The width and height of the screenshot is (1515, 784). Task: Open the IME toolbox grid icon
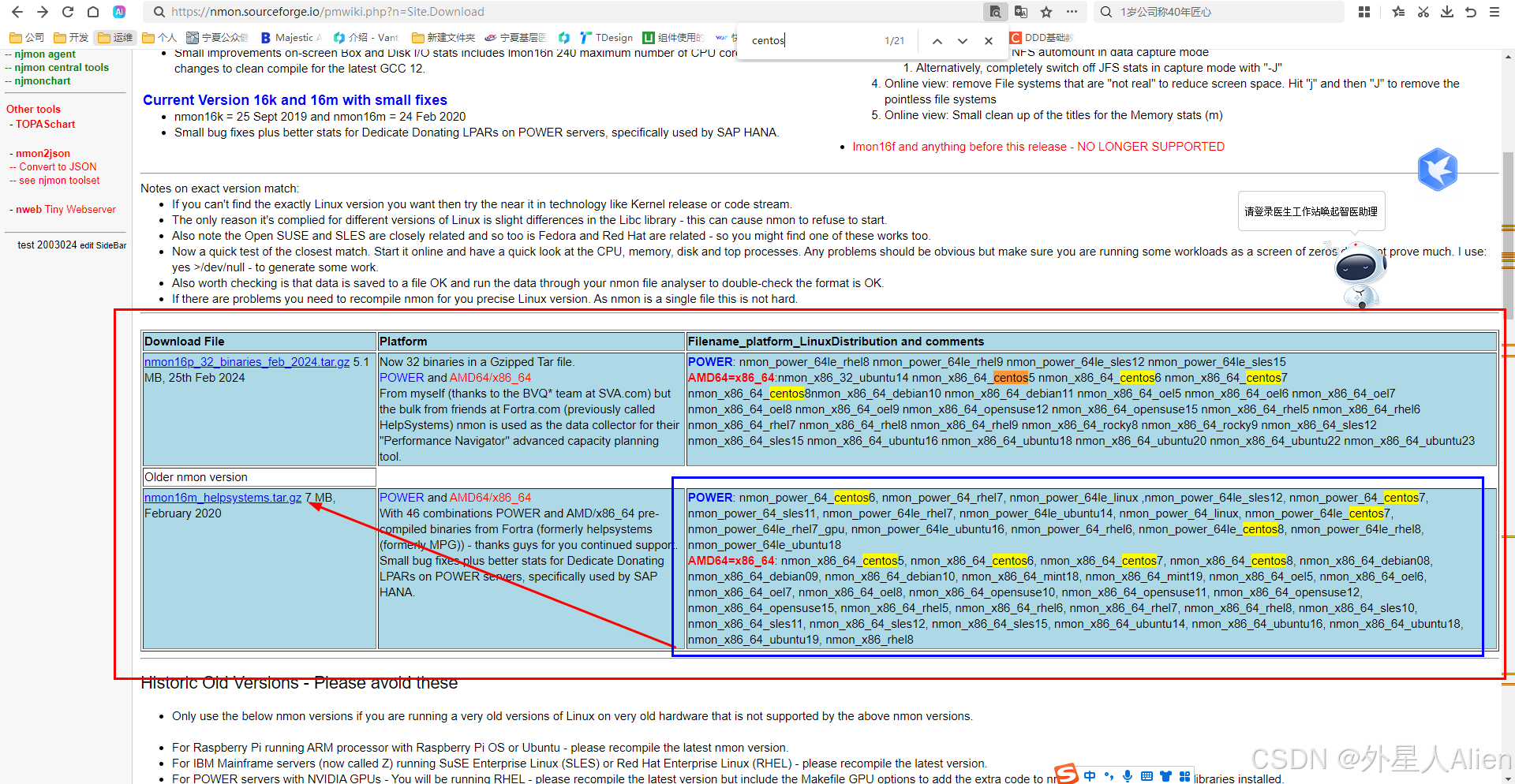coord(1184,776)
